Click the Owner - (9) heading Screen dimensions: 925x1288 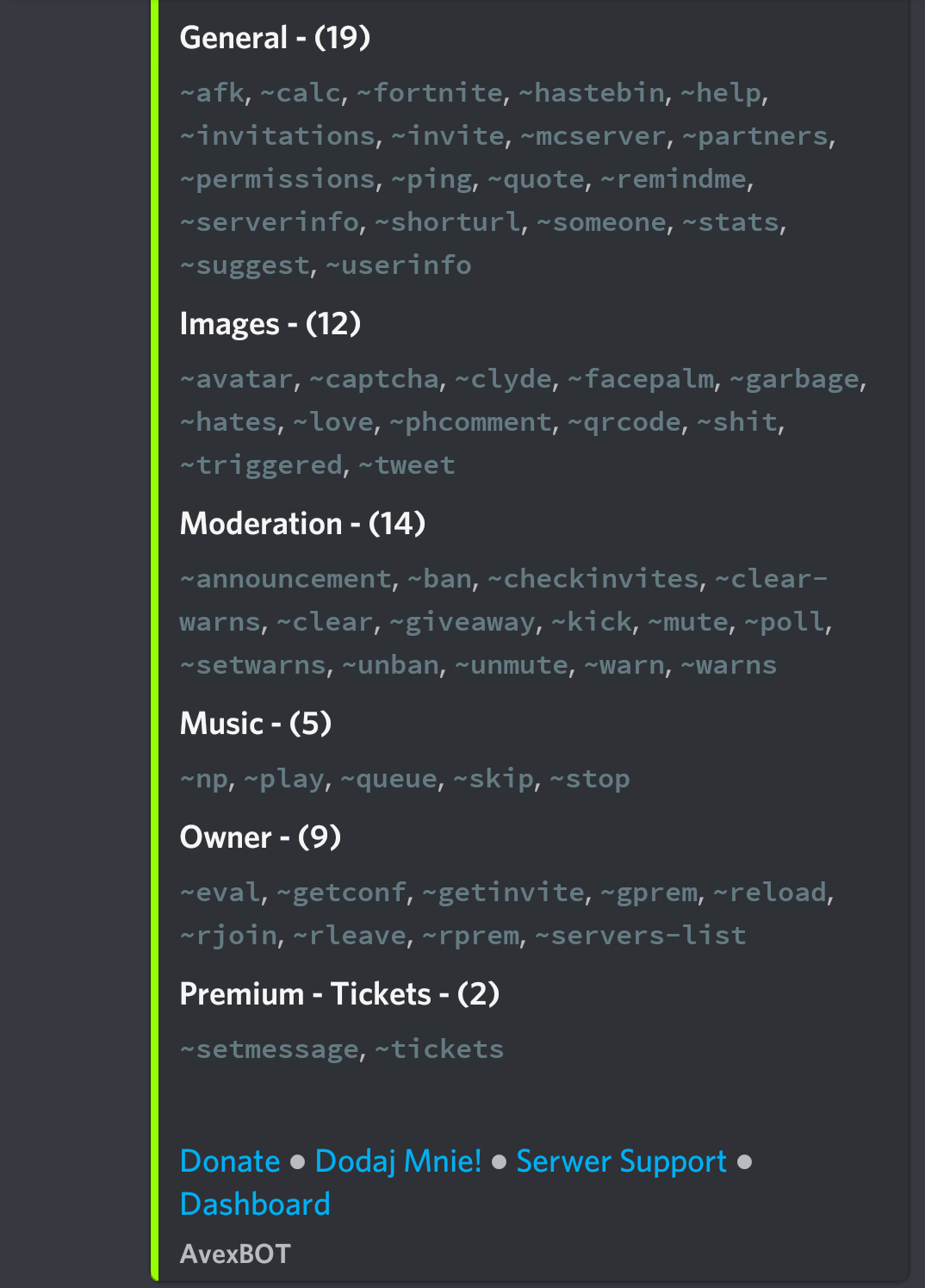tap(260, 837)
